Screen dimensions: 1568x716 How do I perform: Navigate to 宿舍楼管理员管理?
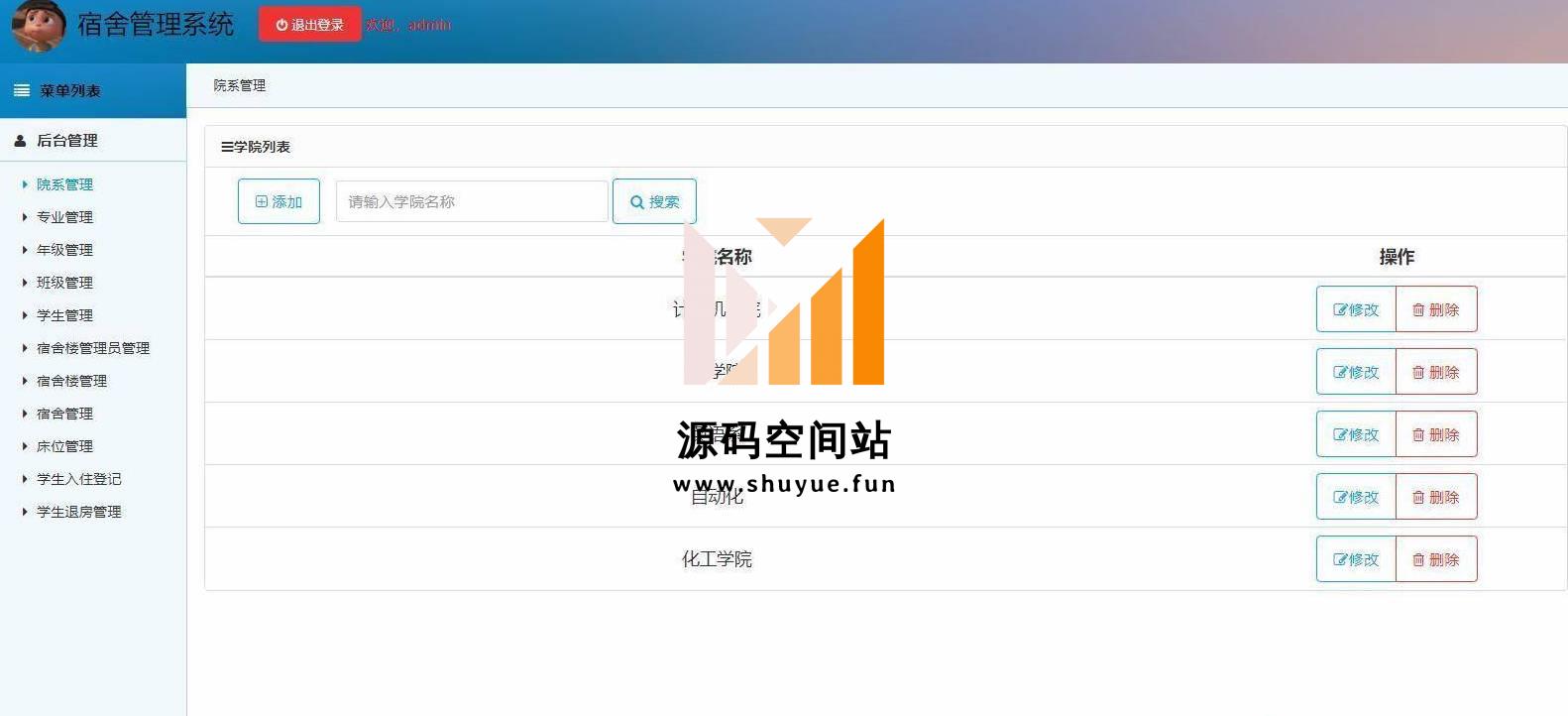point(93,348)
